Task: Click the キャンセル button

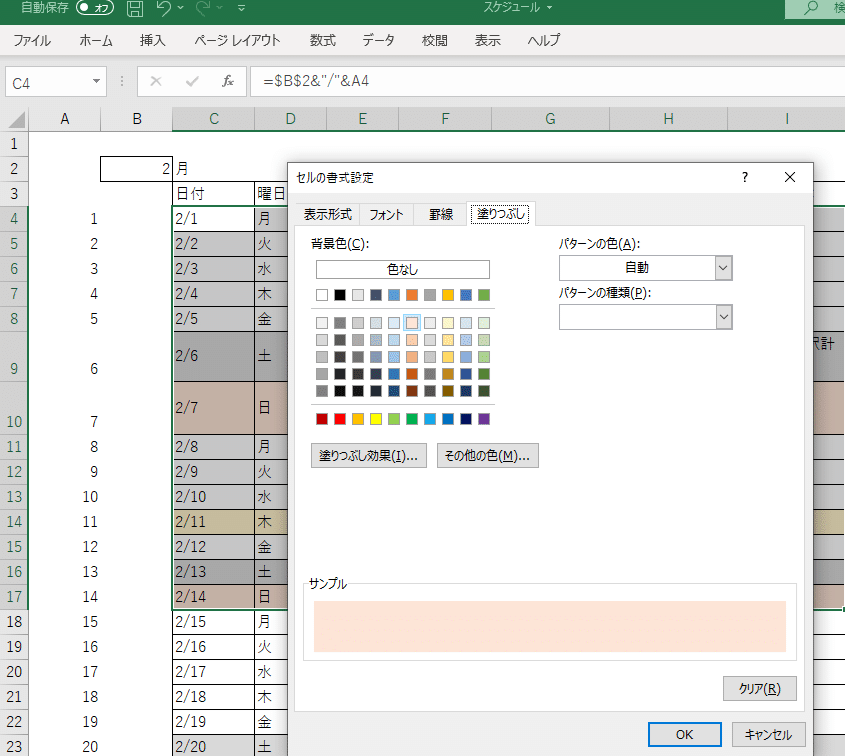Action: [768, 734]
